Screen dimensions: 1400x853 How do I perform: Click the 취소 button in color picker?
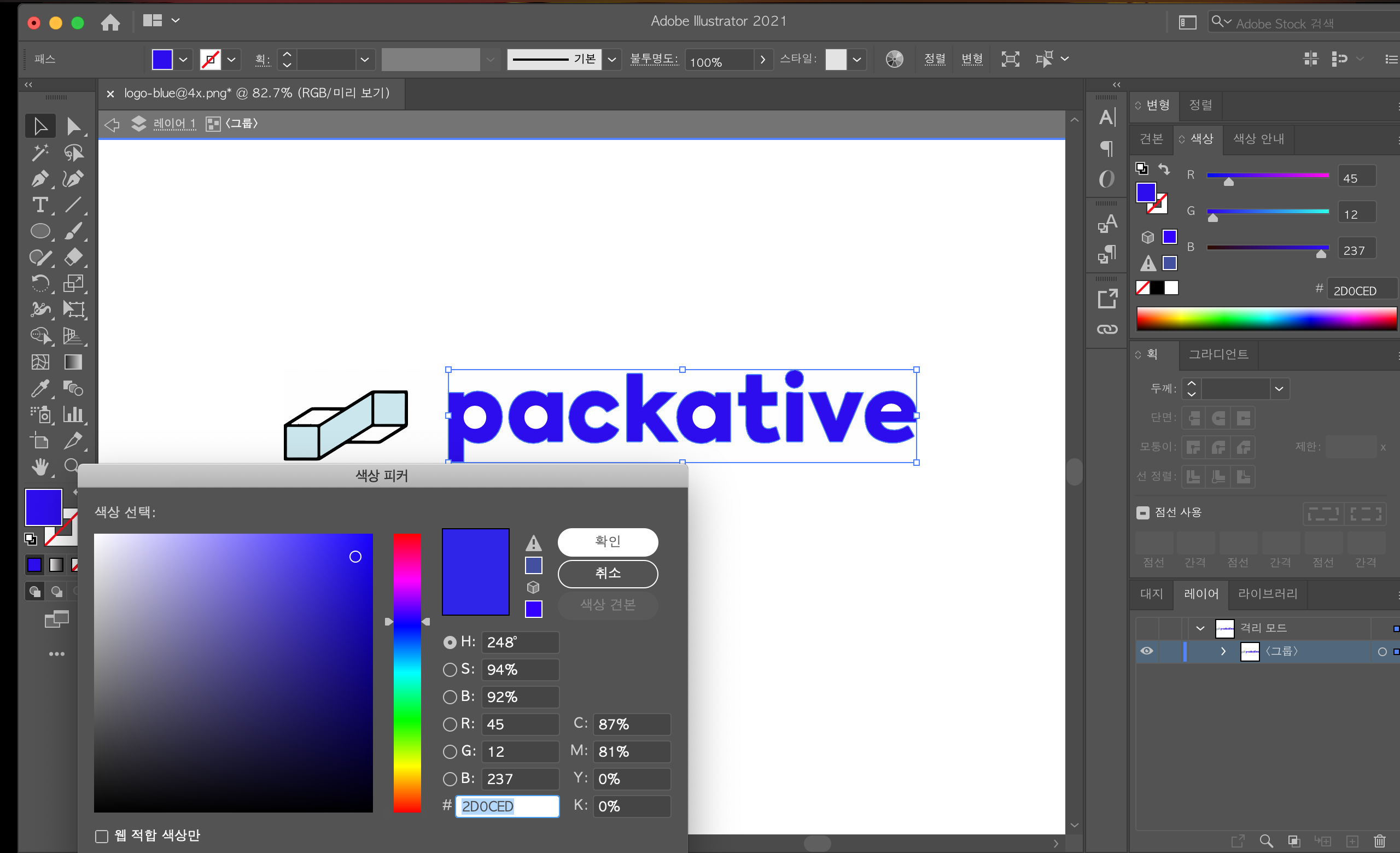608,574
